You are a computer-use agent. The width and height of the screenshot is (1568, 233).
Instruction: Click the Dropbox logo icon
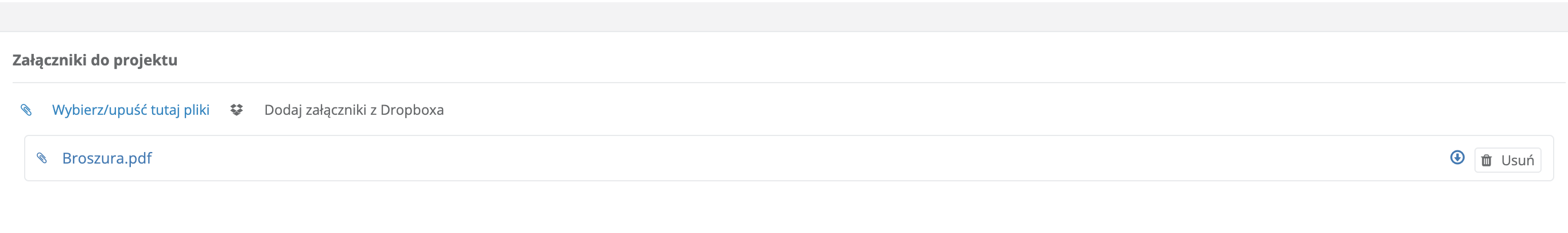(x=236, y=110)
